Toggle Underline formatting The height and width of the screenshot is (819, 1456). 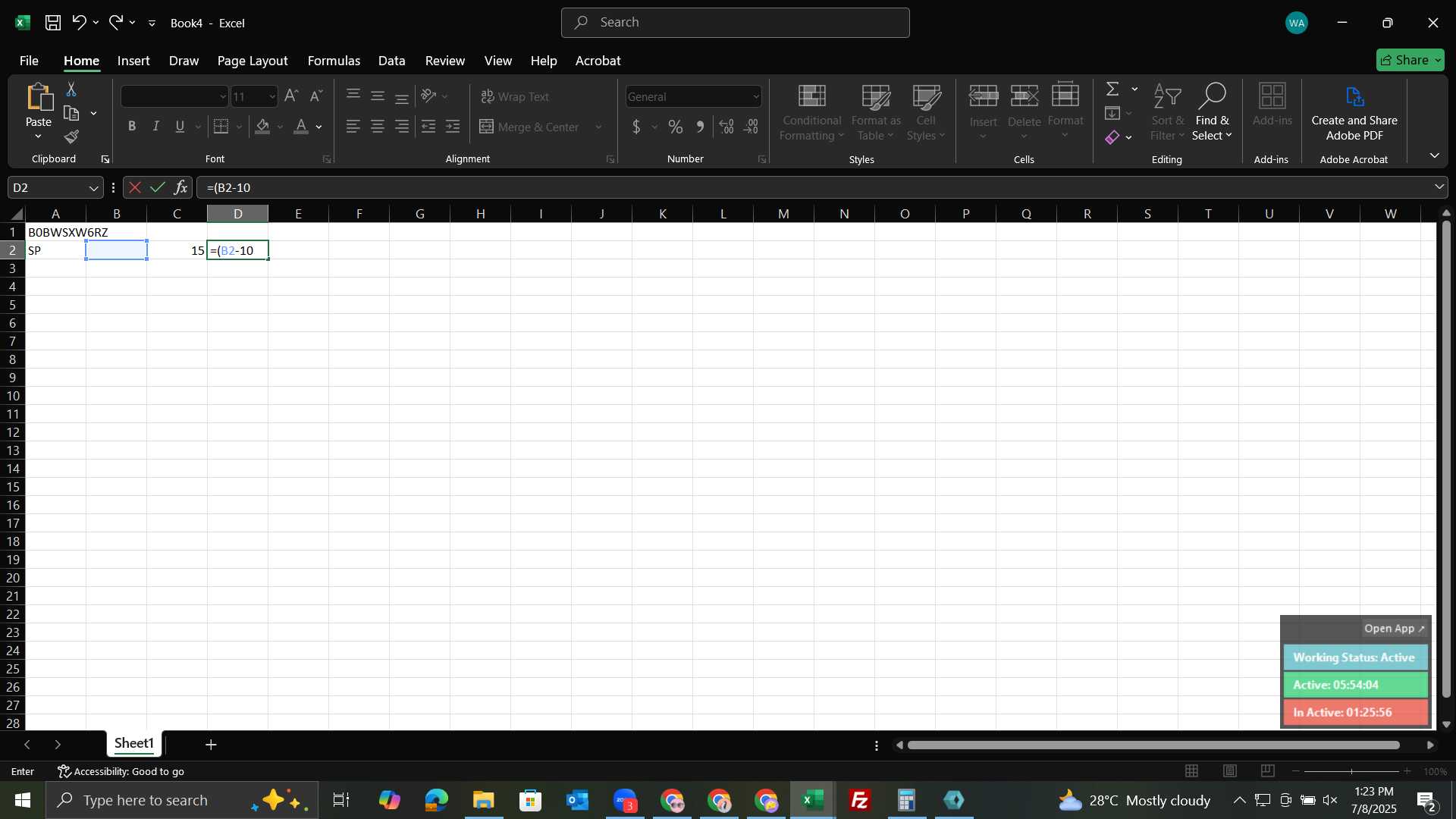pyautogui.click(x=180, y=127)
